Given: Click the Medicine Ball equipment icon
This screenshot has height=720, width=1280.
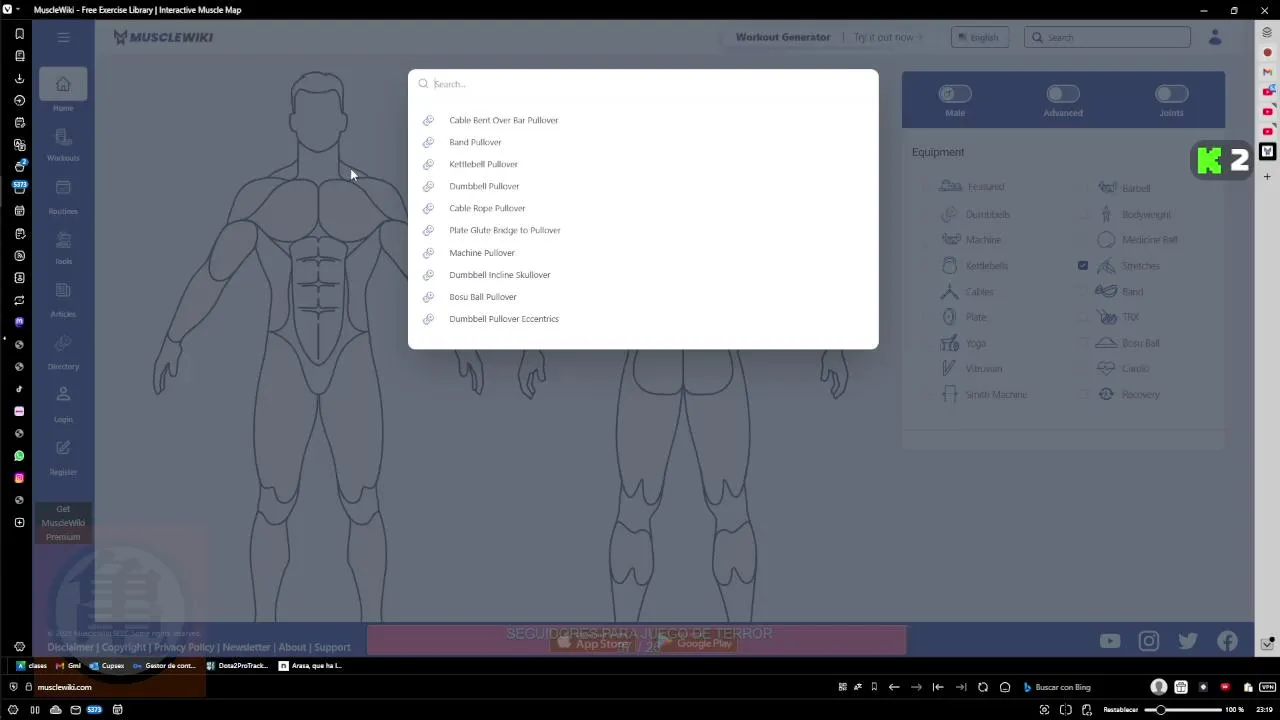Looking at the screenshot, I should coord(1106,240).
